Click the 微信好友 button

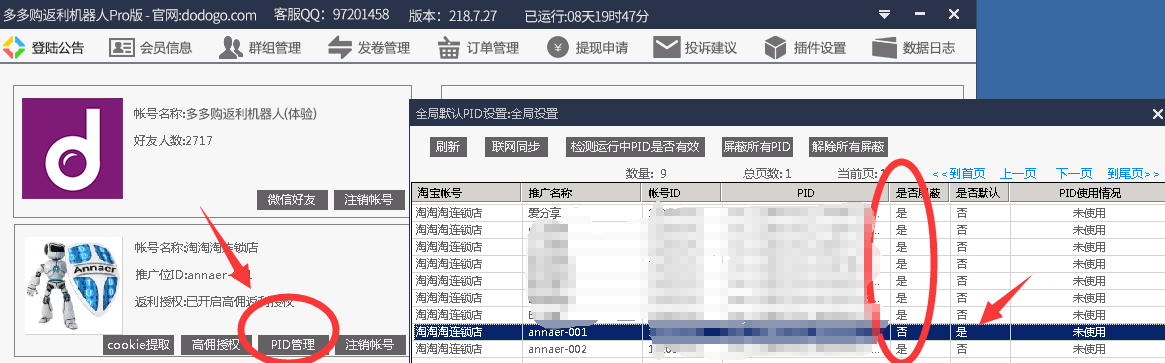(292, 200)
